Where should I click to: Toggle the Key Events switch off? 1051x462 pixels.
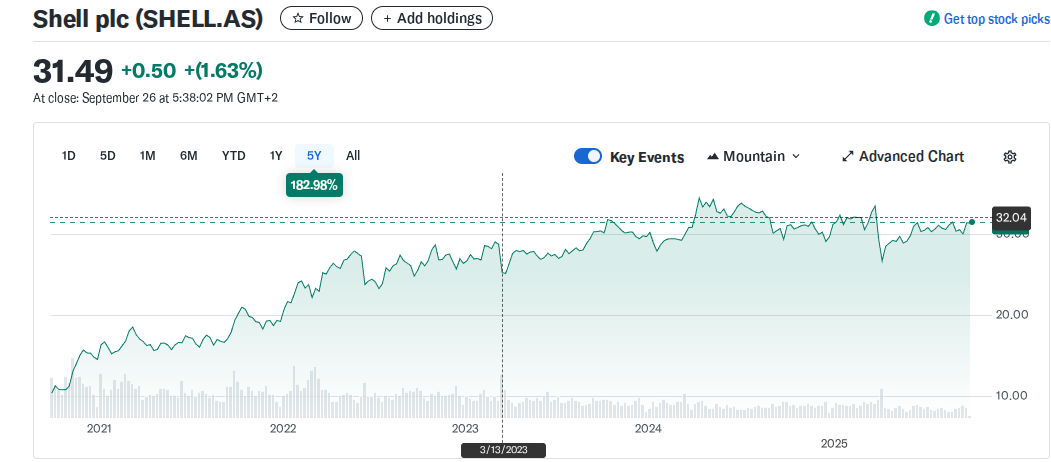click(588, 156)
